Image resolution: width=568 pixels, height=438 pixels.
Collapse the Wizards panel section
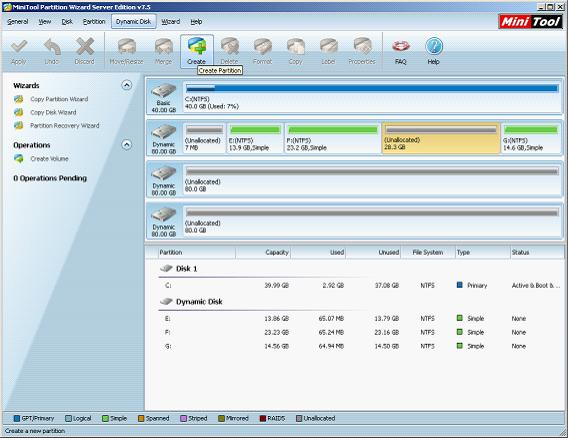click(x=126, y=85)
